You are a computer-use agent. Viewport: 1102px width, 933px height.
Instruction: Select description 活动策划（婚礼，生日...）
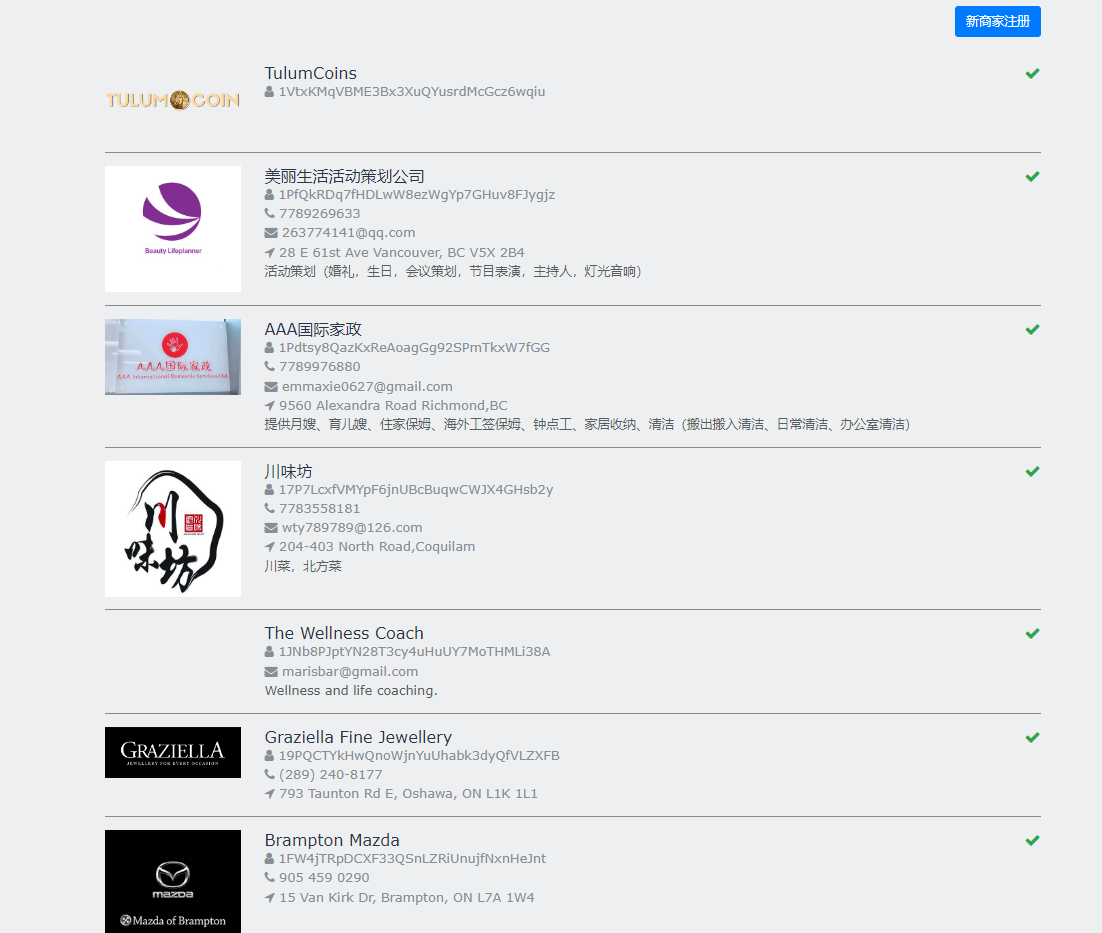tap(453, 271)
